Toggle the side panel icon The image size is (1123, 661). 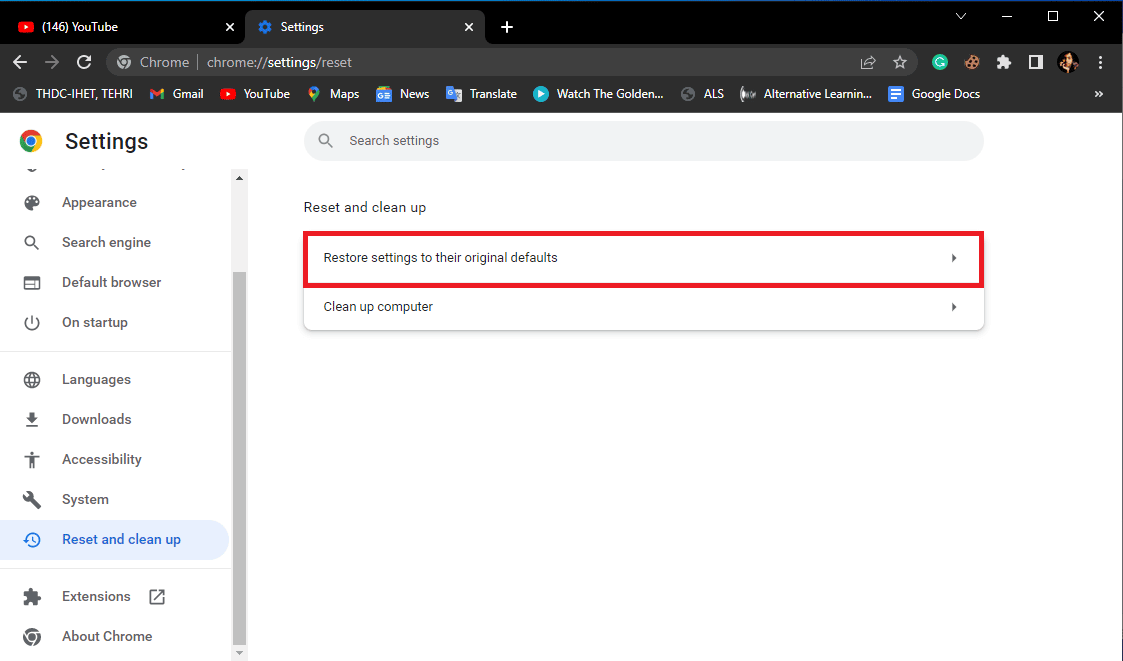1036,62
